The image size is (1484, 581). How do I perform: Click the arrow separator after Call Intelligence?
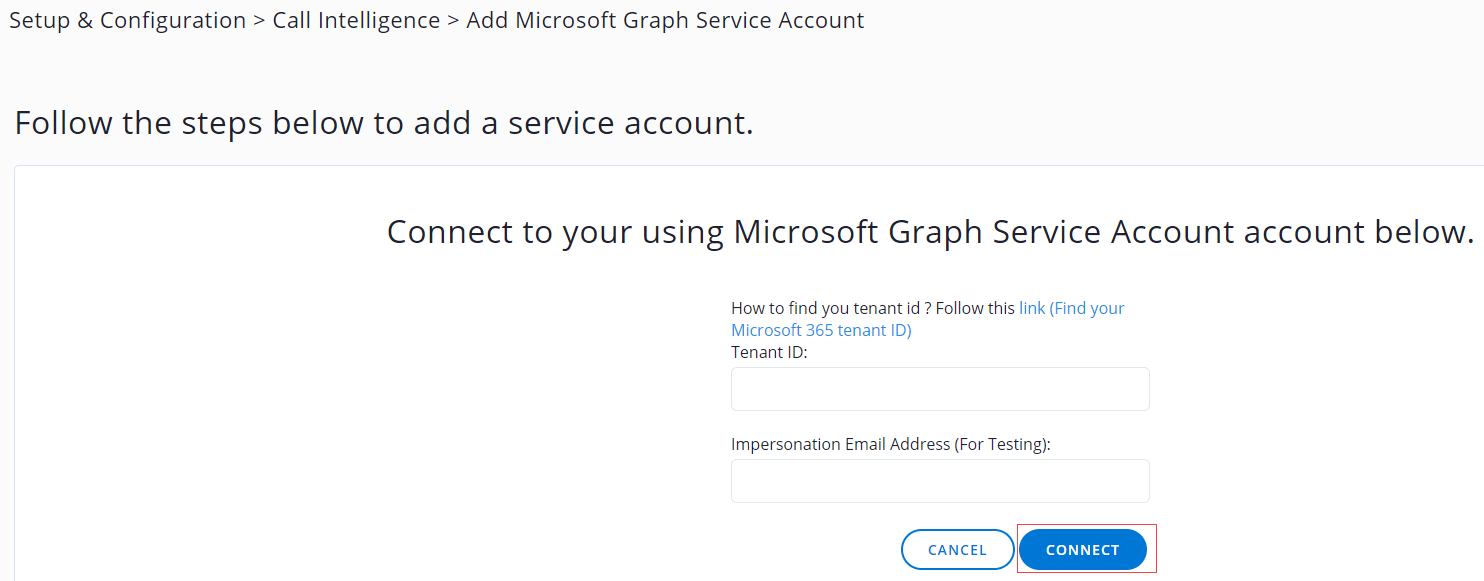(x=453, y=21)
